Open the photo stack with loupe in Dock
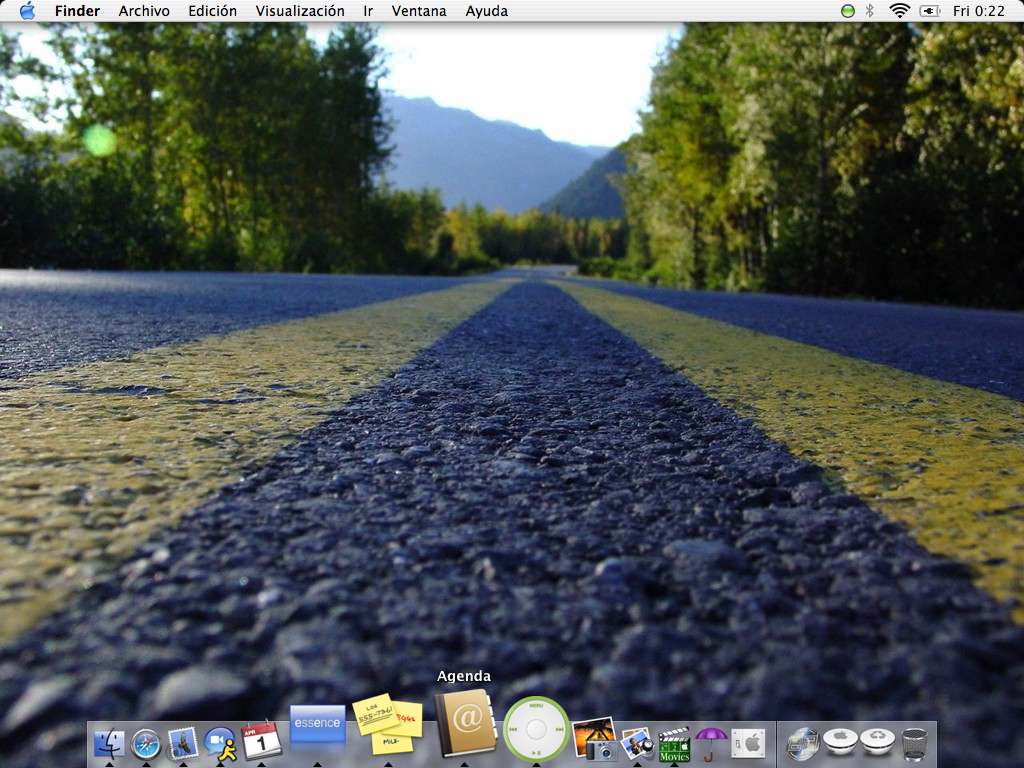This screenshot has width=1024, height=768. tap(637, 743)
